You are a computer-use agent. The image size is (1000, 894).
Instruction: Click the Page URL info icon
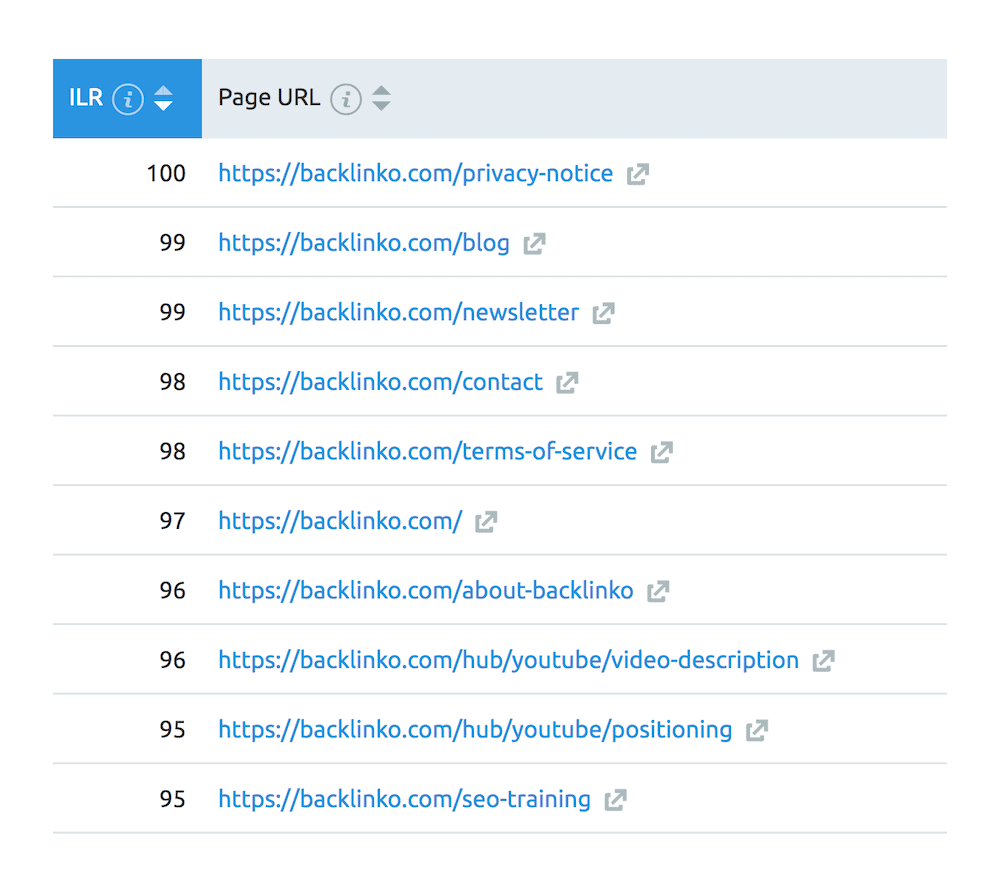(x=346, y=99)
